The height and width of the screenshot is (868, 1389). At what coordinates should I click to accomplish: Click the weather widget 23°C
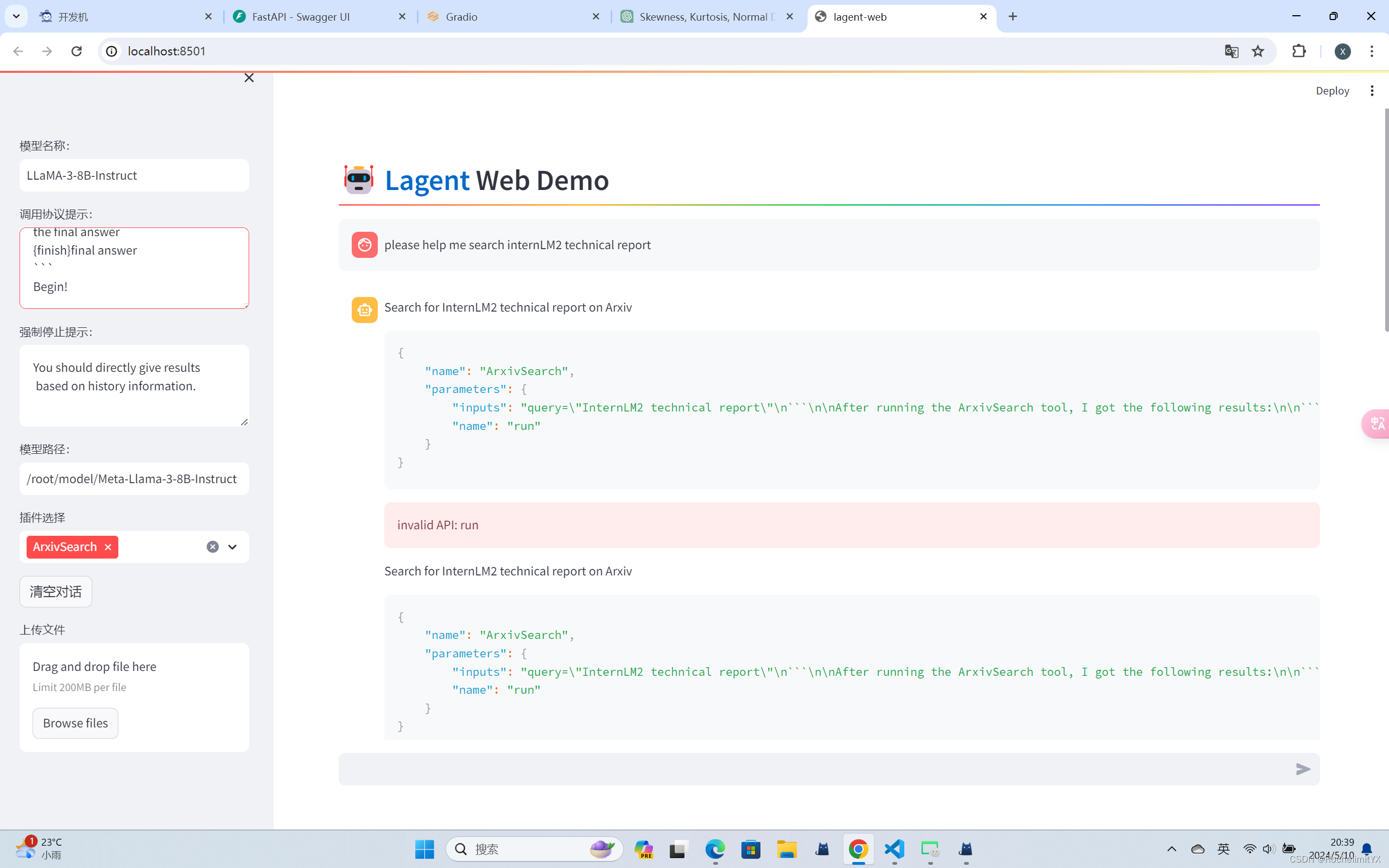[x=39, y=848]
